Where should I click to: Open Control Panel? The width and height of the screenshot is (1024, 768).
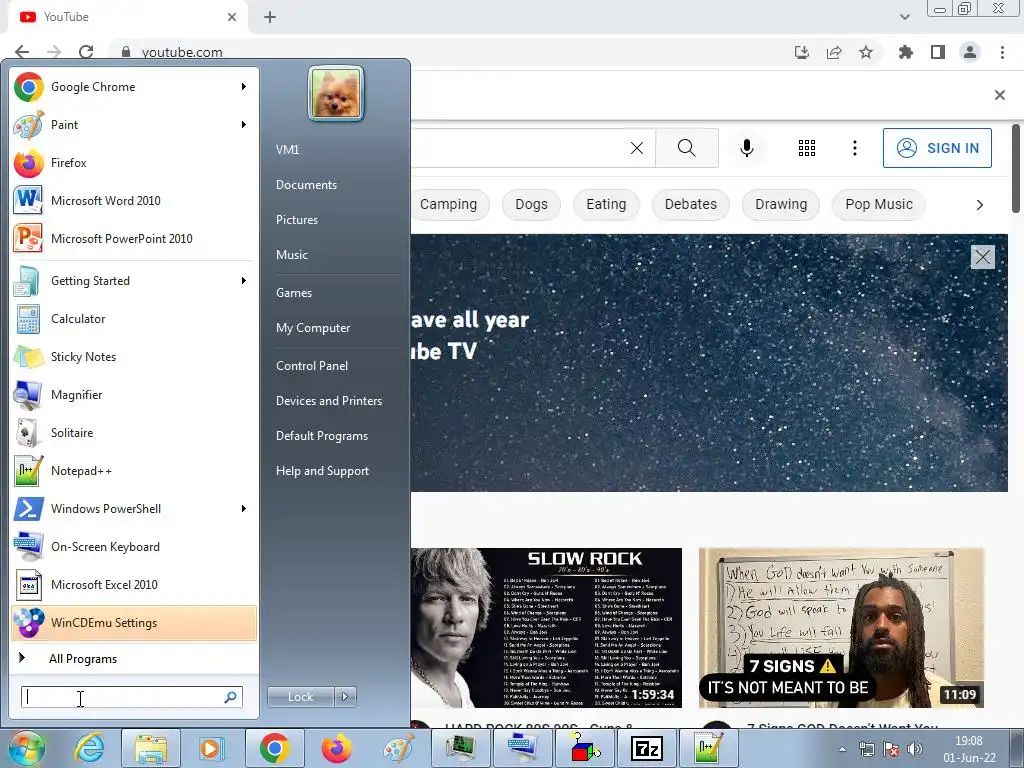(x=312, y=366)
